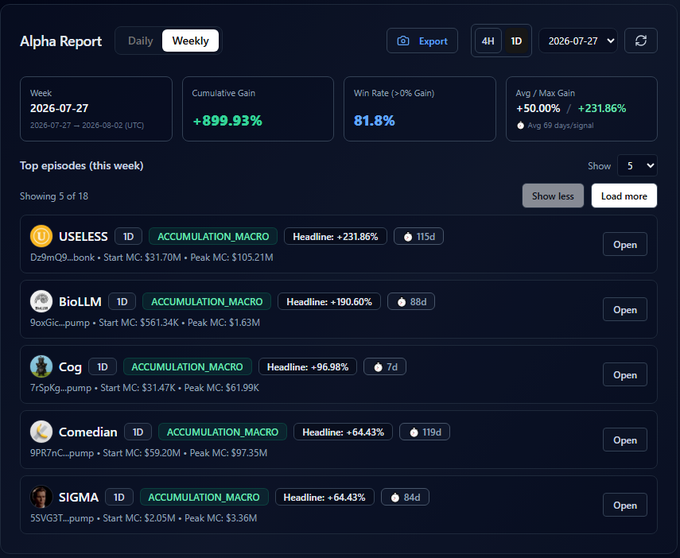Click USELESS ACCUMULATION_MACRO tag
This screenshot has height=558, width=680.
[213, 236]
